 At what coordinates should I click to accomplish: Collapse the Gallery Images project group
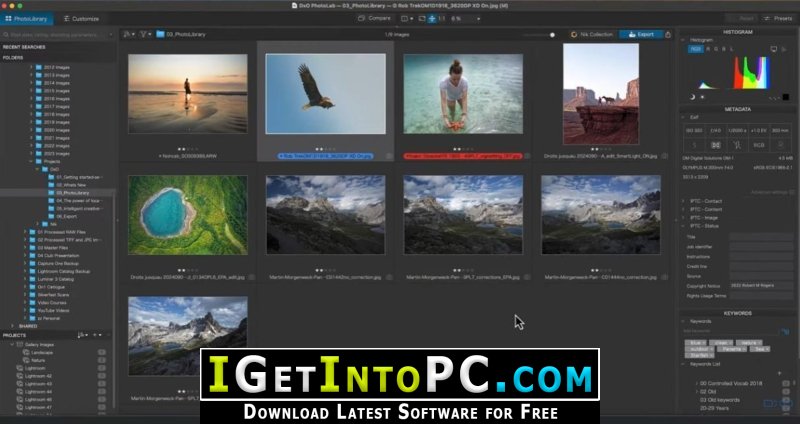(x=12, y=345)
